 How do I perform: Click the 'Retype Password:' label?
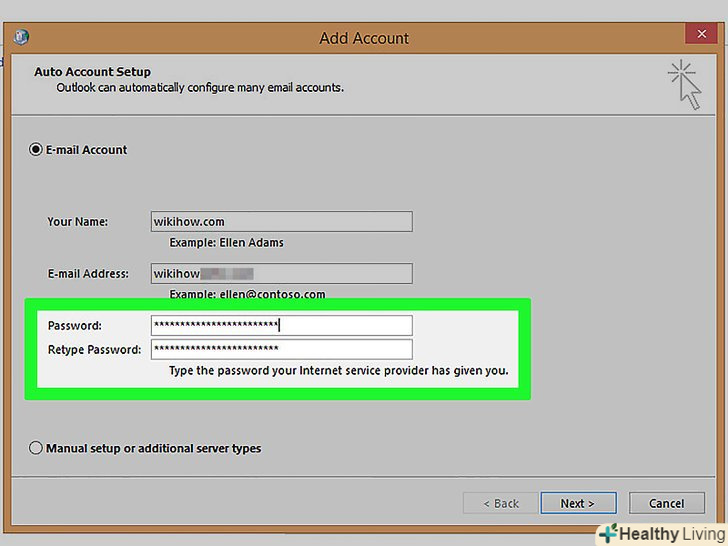[94, 350]
